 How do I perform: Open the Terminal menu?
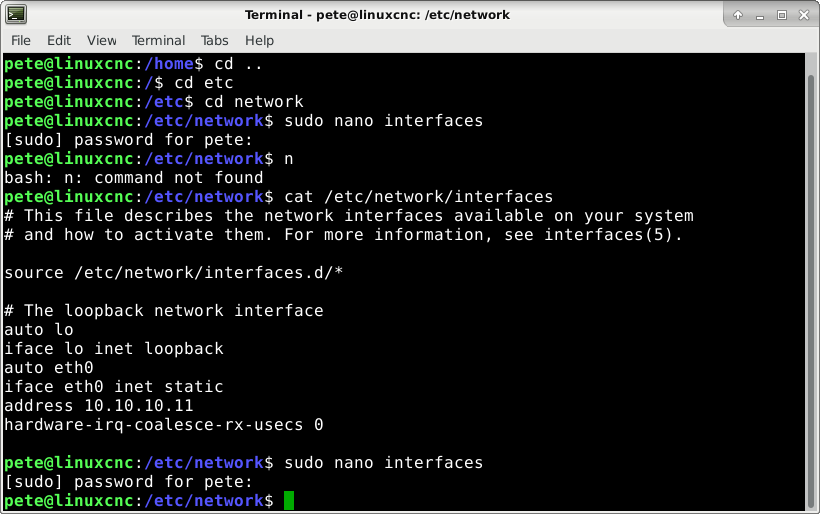point(158,41)
